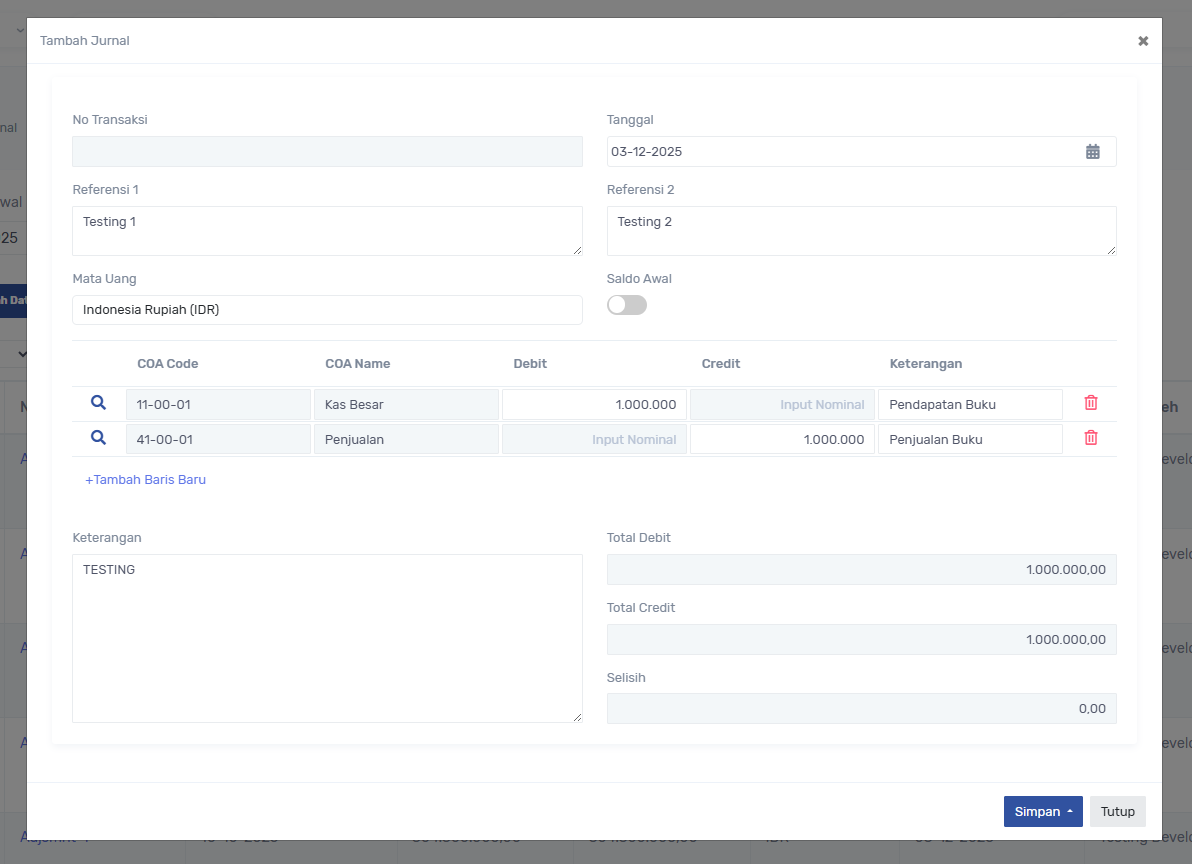
Task: Open the Mata Uang currency dropdown
Action: 327,310
